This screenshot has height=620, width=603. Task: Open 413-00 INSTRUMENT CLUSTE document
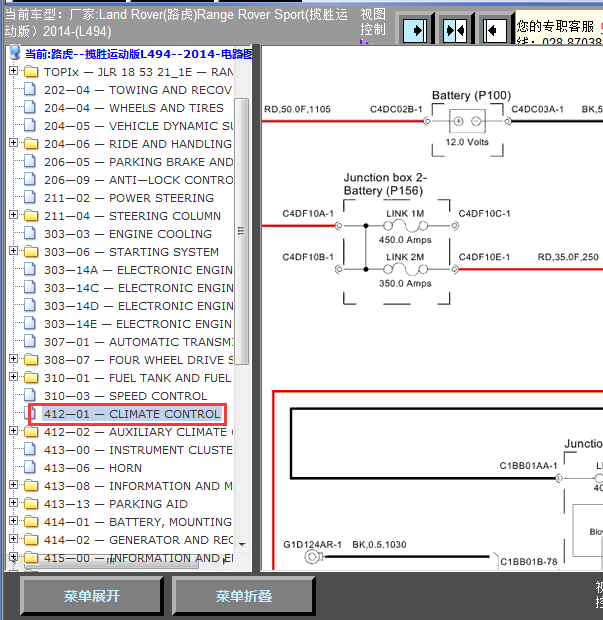[138, 450]
